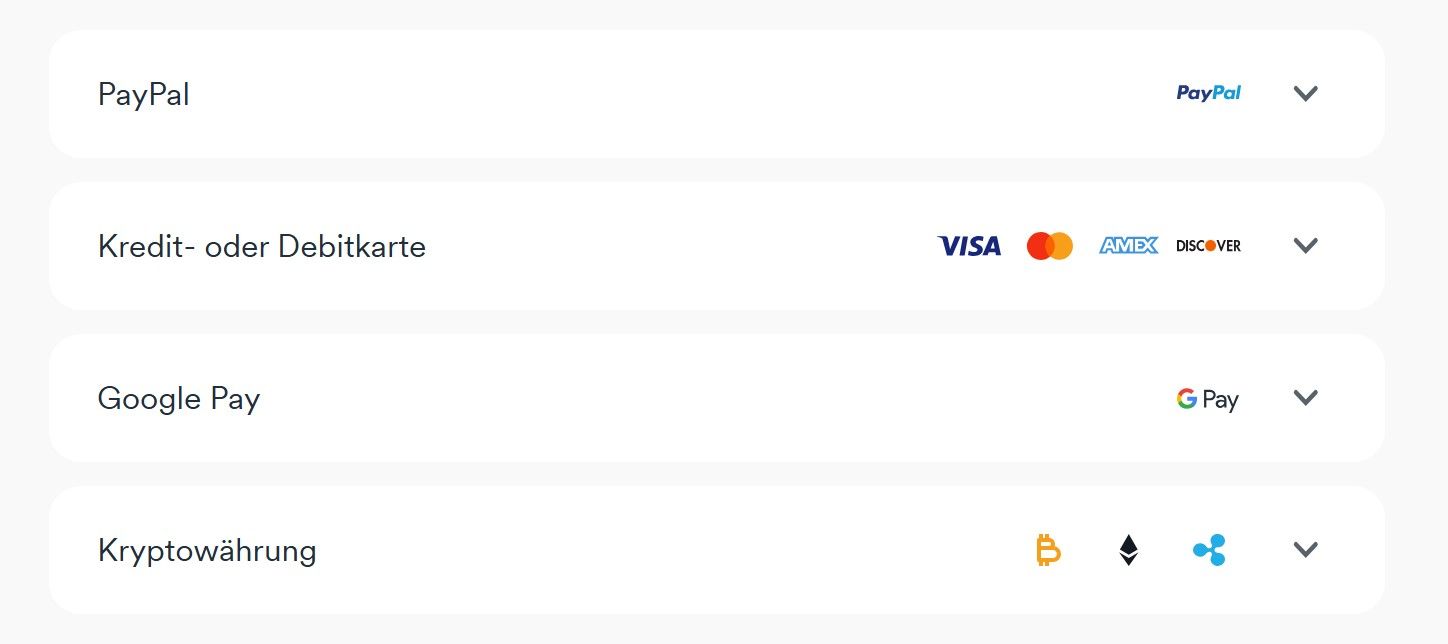
Task: Expand the Kryptowährung chevron
Action: [1305, 550]
